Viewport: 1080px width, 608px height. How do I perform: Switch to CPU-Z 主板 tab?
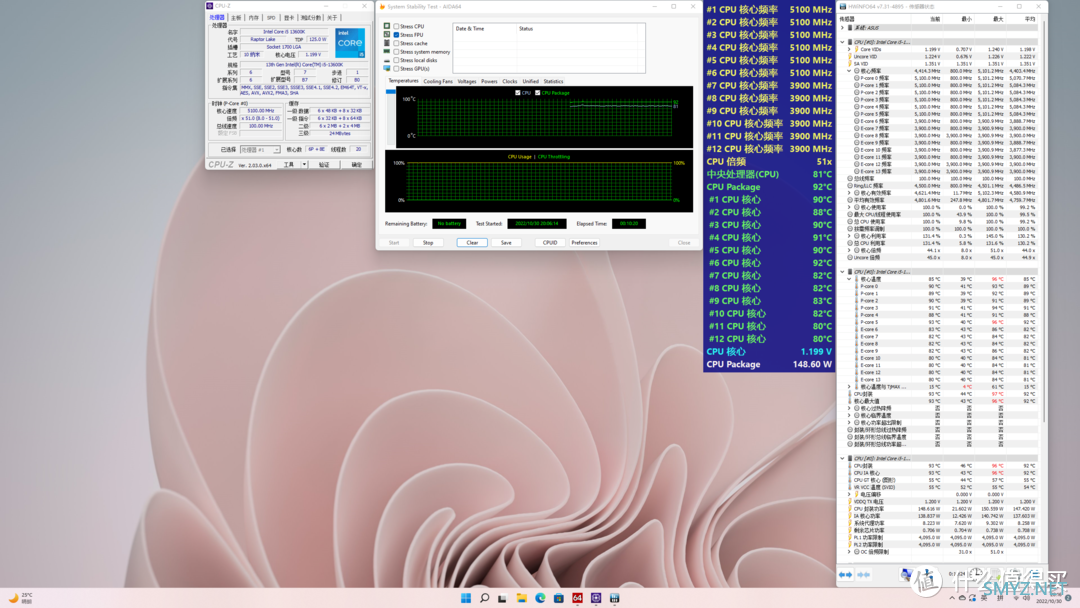pyautogui.click(x=236, y=17)
